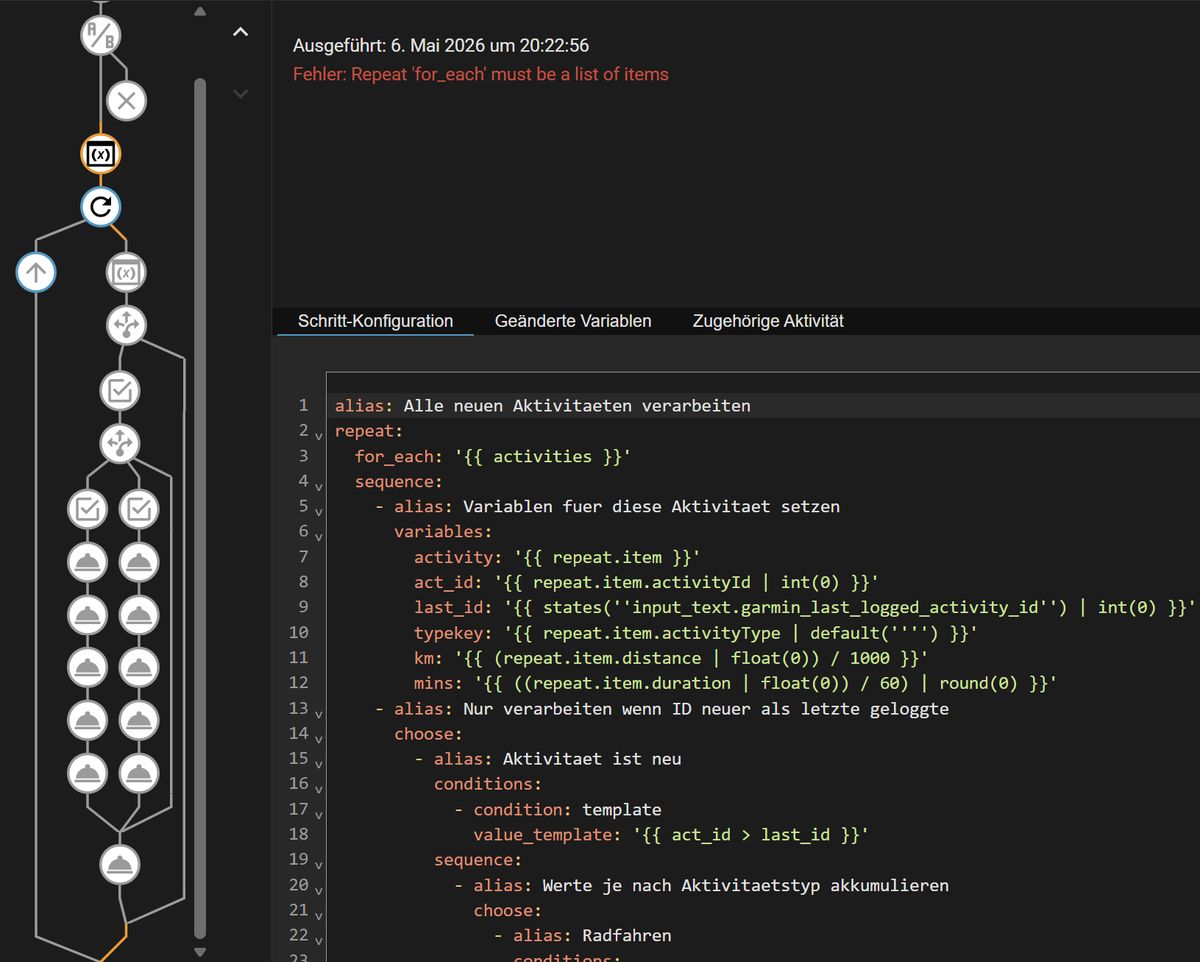Select fourth service-call bell node in right column
Image resolution: width=1200 pixels, height=962 pixels.
[x=139, y=719]
